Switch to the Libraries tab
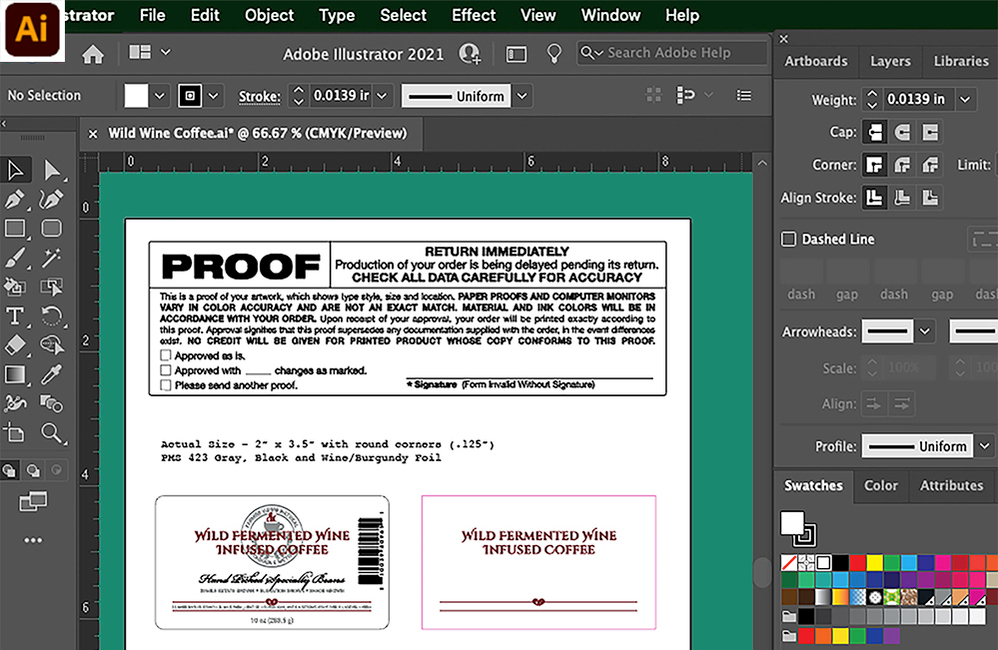The height and width of the screenshot is (650, 998). 961,61
